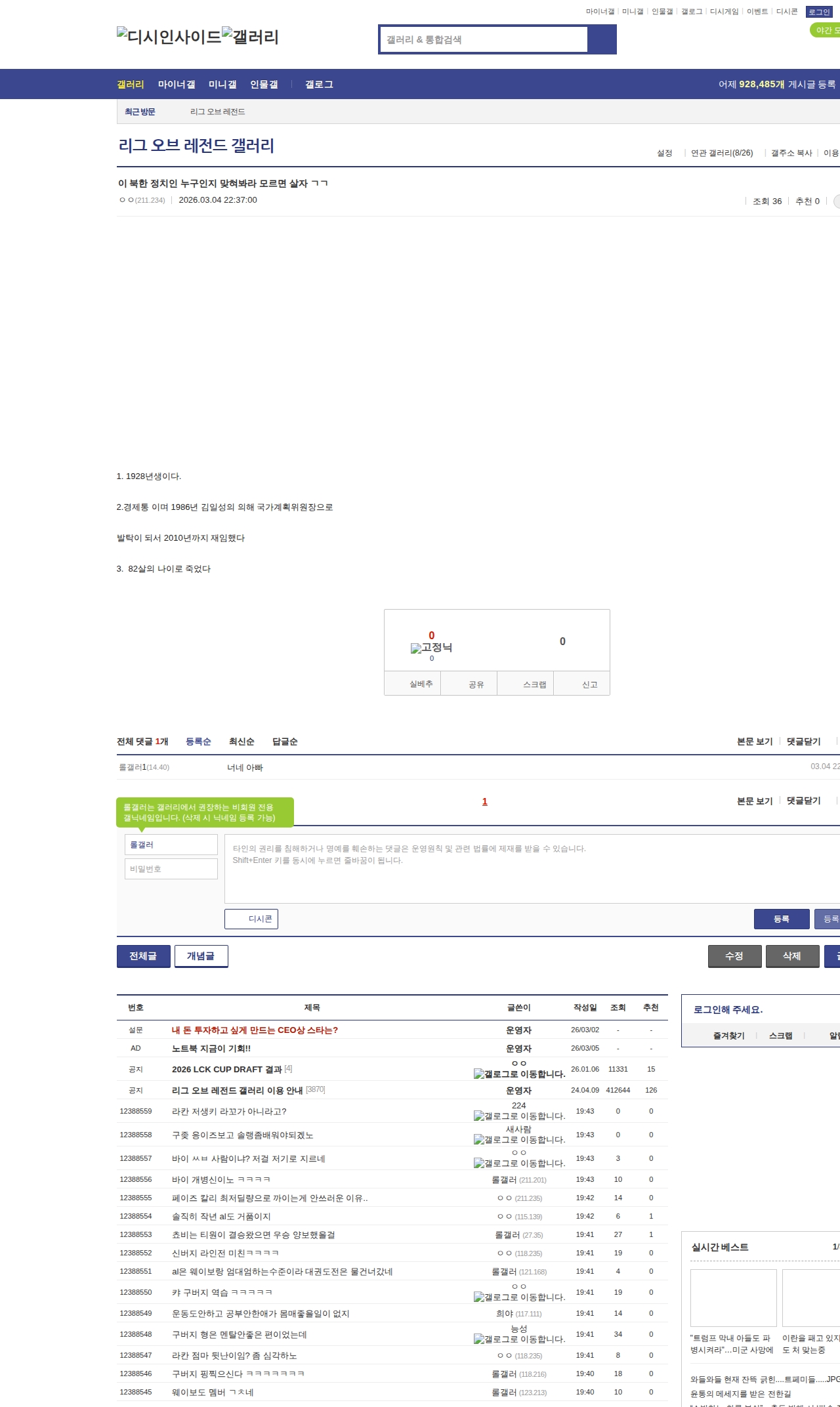Screen dimensions: 840x1407
Task: Select 인물갤 in the blue navigation bar
Action: (264, 85)
